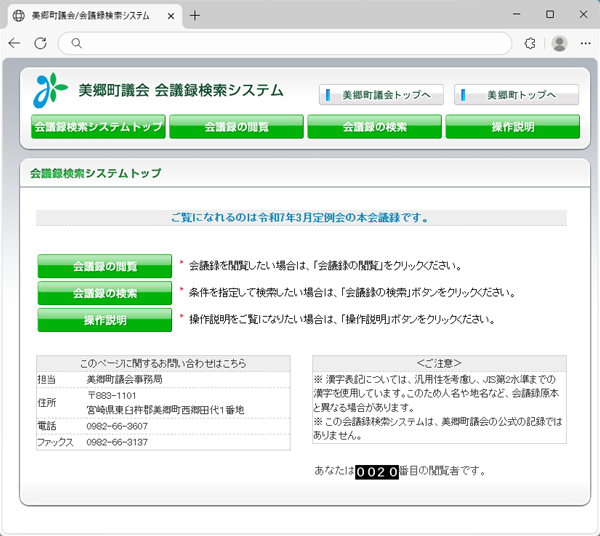
Task: Click the 会議録の検索 button in main content
Action: click(x=105, y=293)
